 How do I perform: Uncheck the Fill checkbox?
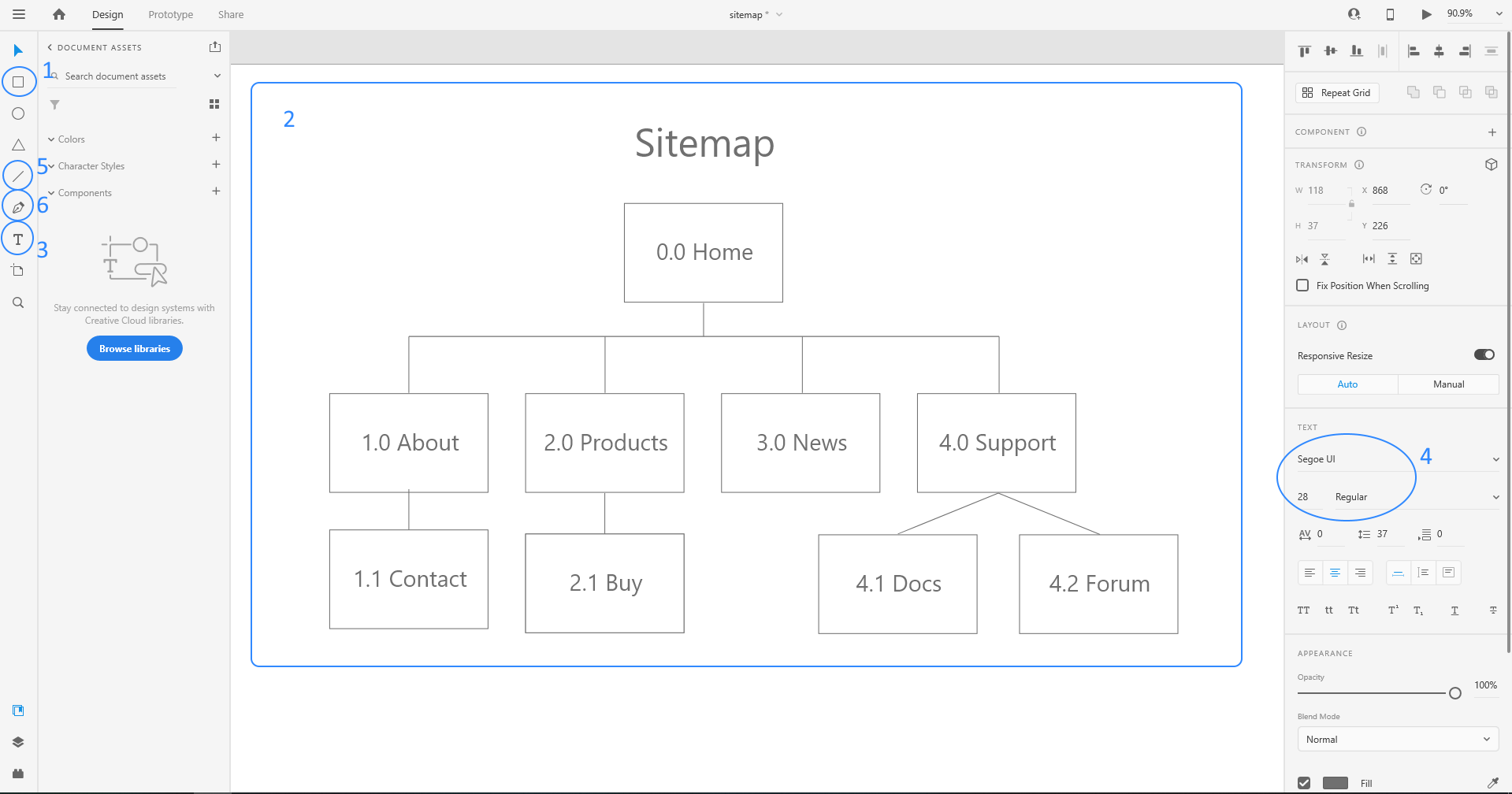coord(1304,783)
